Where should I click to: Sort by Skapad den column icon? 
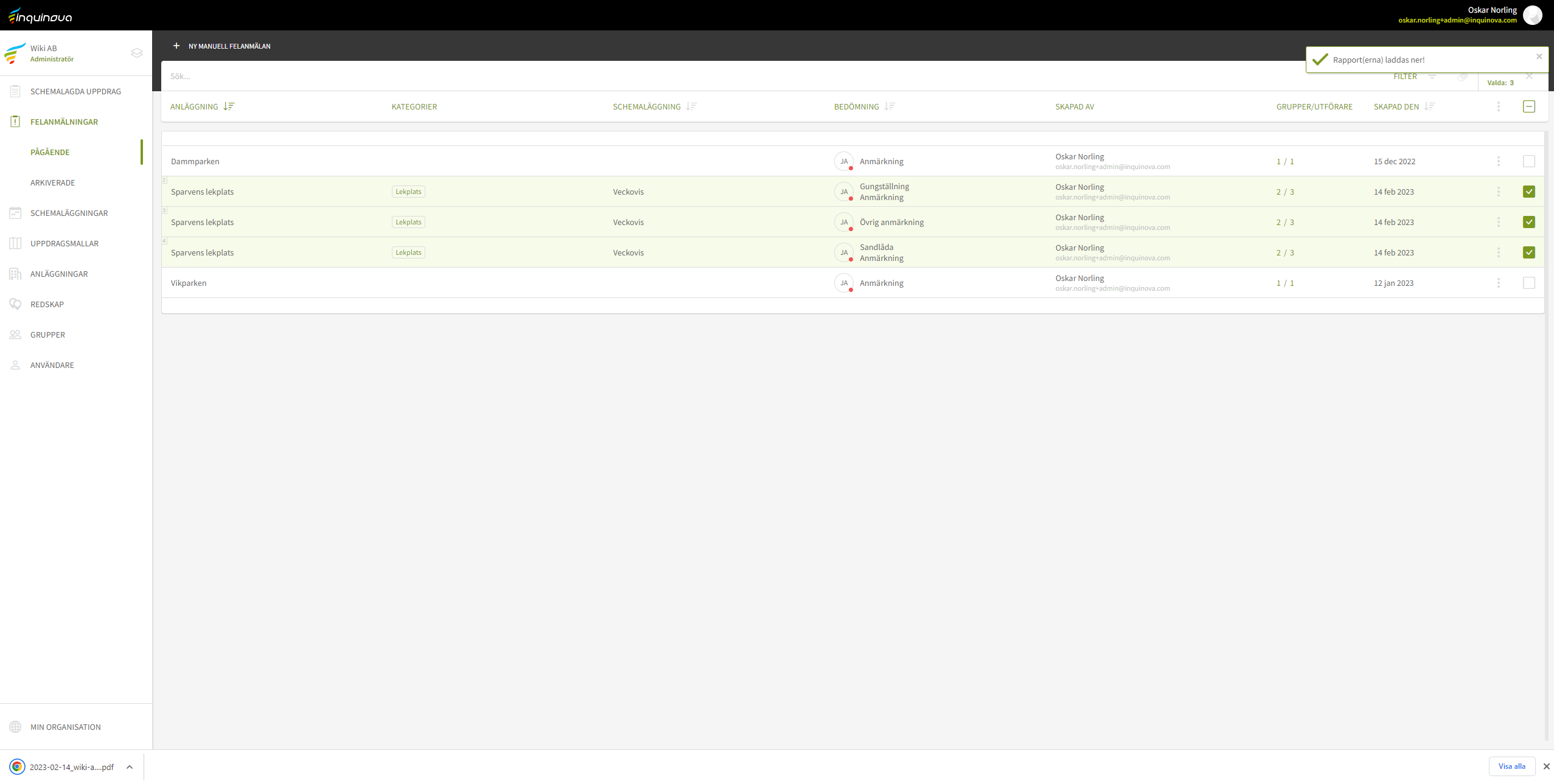click(1429, 106)
